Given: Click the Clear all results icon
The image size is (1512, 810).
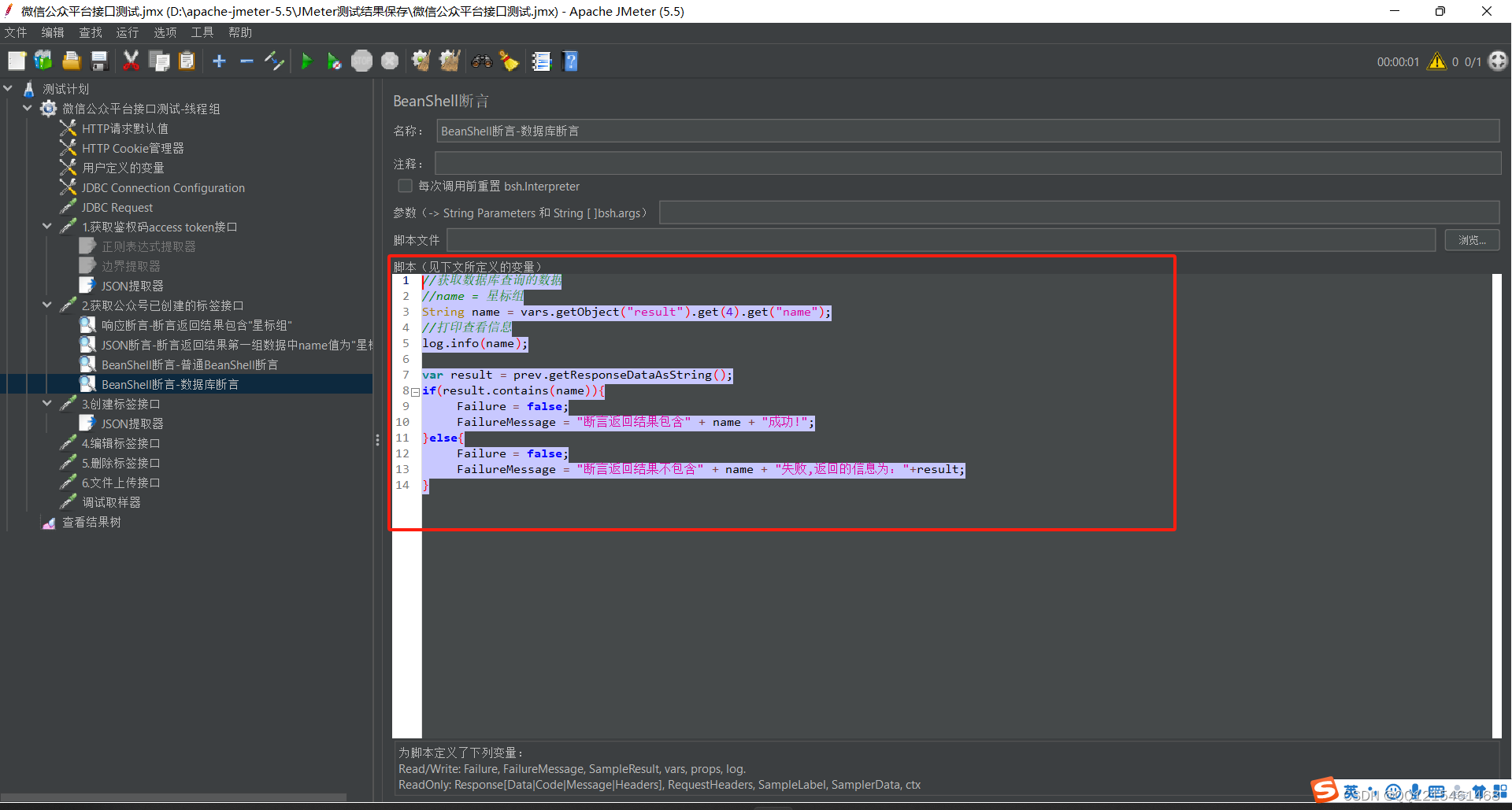Looking at the screenshot, I should (x=450, y=61).
